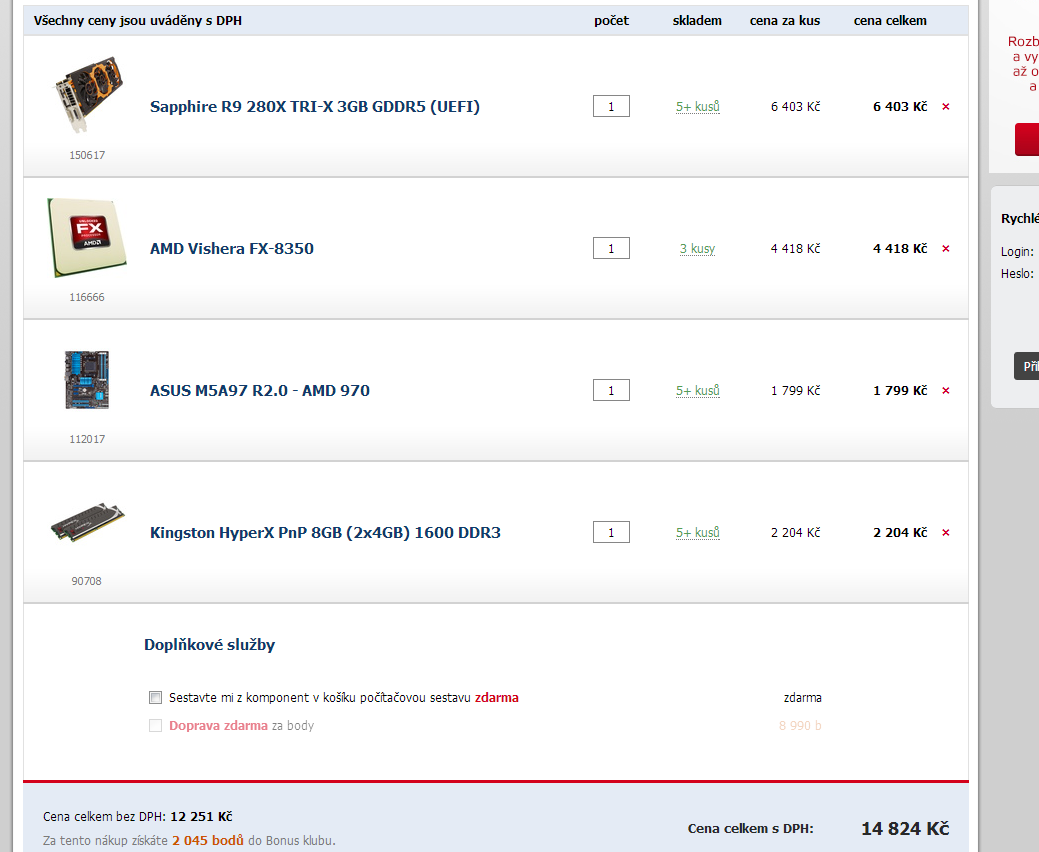Show stock availability '3 kusy' for FX-8350
Screen dimensions: 1039x852
click(x=697, y=249)
